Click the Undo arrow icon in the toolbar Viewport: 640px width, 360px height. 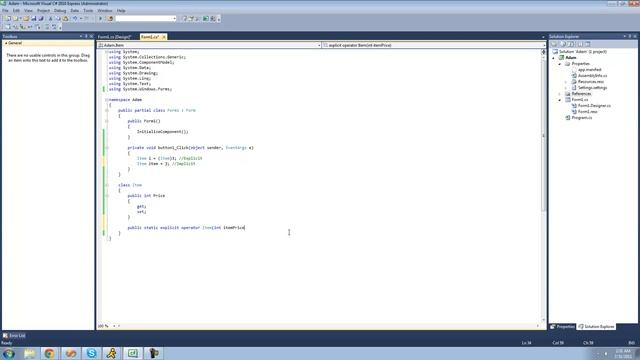pos(75,18)
